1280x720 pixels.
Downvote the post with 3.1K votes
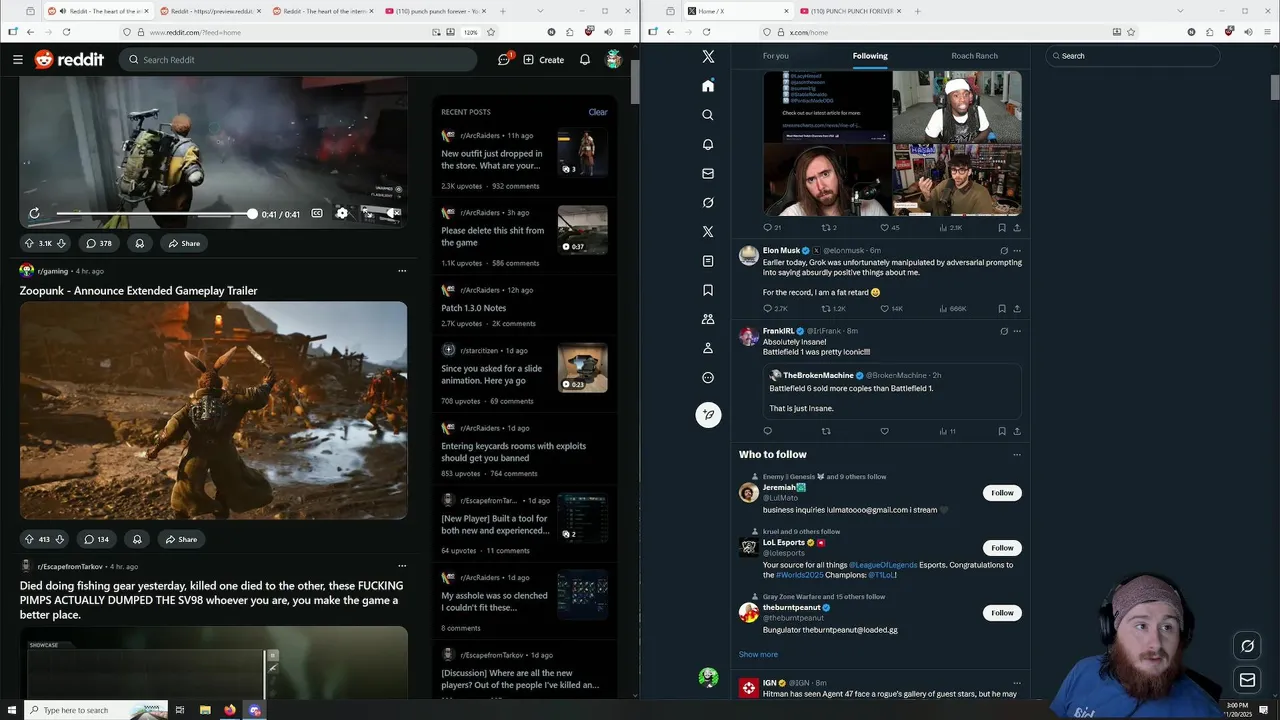point(61,243)
